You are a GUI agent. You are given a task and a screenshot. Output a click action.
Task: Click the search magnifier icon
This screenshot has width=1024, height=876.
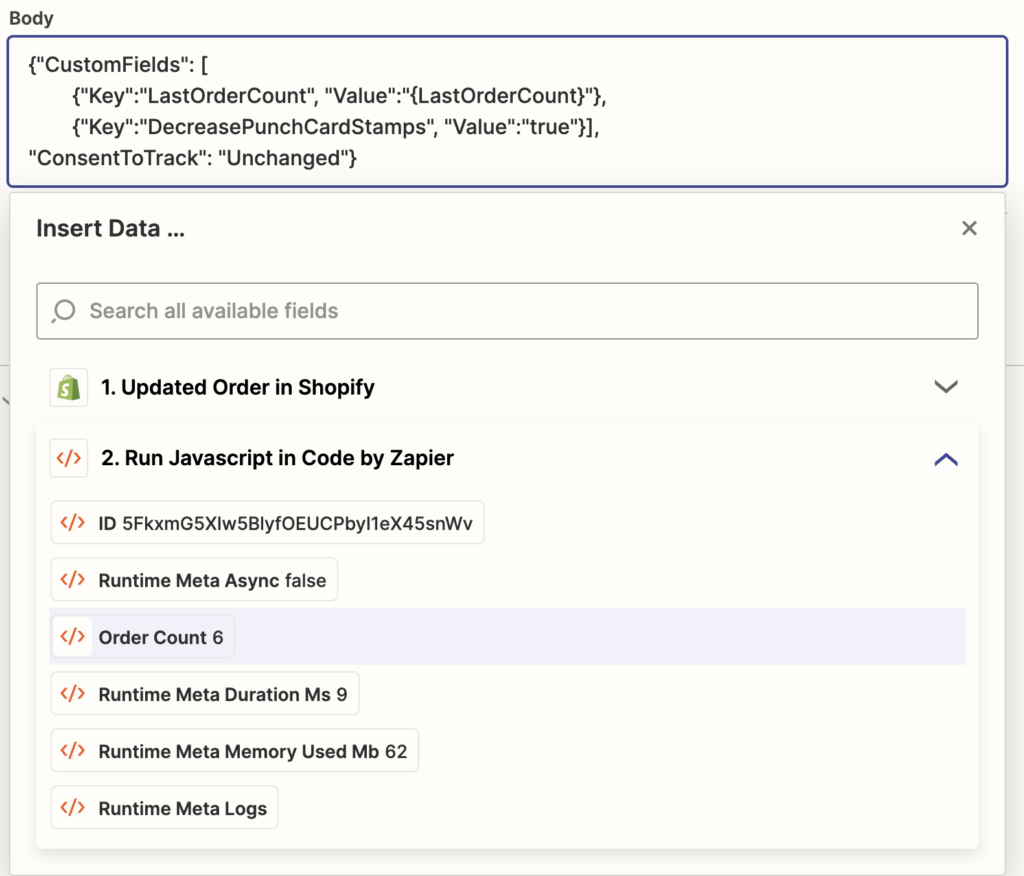64,311
